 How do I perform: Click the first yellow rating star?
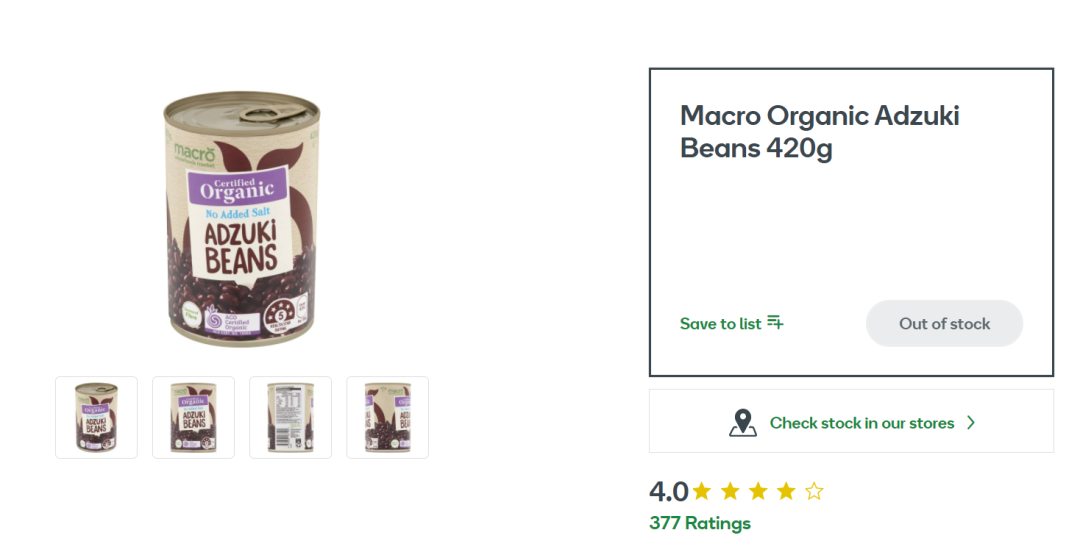point(702,491)
